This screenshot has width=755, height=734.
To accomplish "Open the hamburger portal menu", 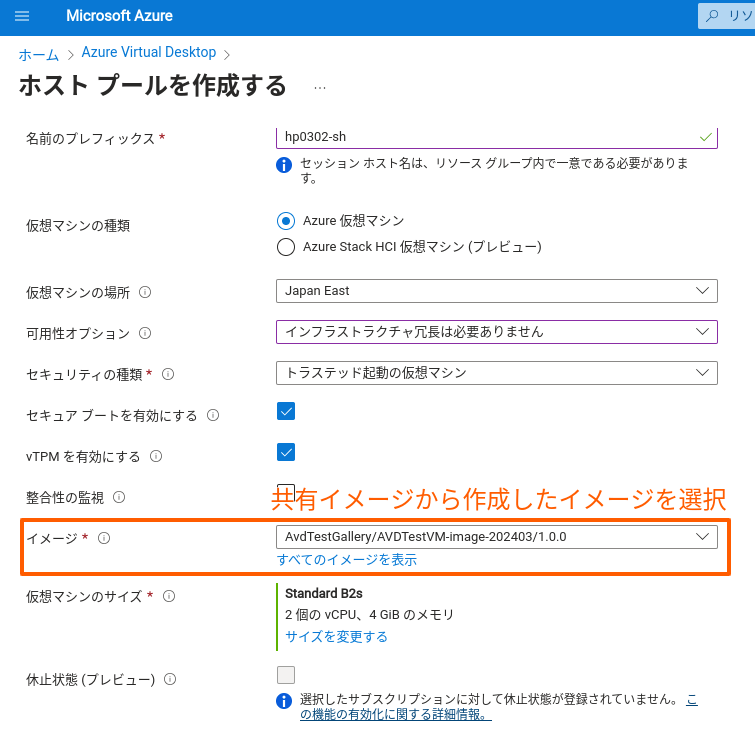I will (22, 16).
